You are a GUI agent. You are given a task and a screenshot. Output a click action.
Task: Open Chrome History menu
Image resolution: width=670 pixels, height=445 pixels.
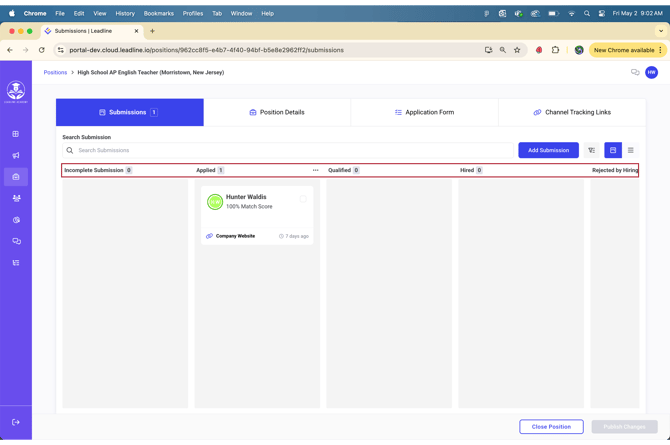click(125, 14)
